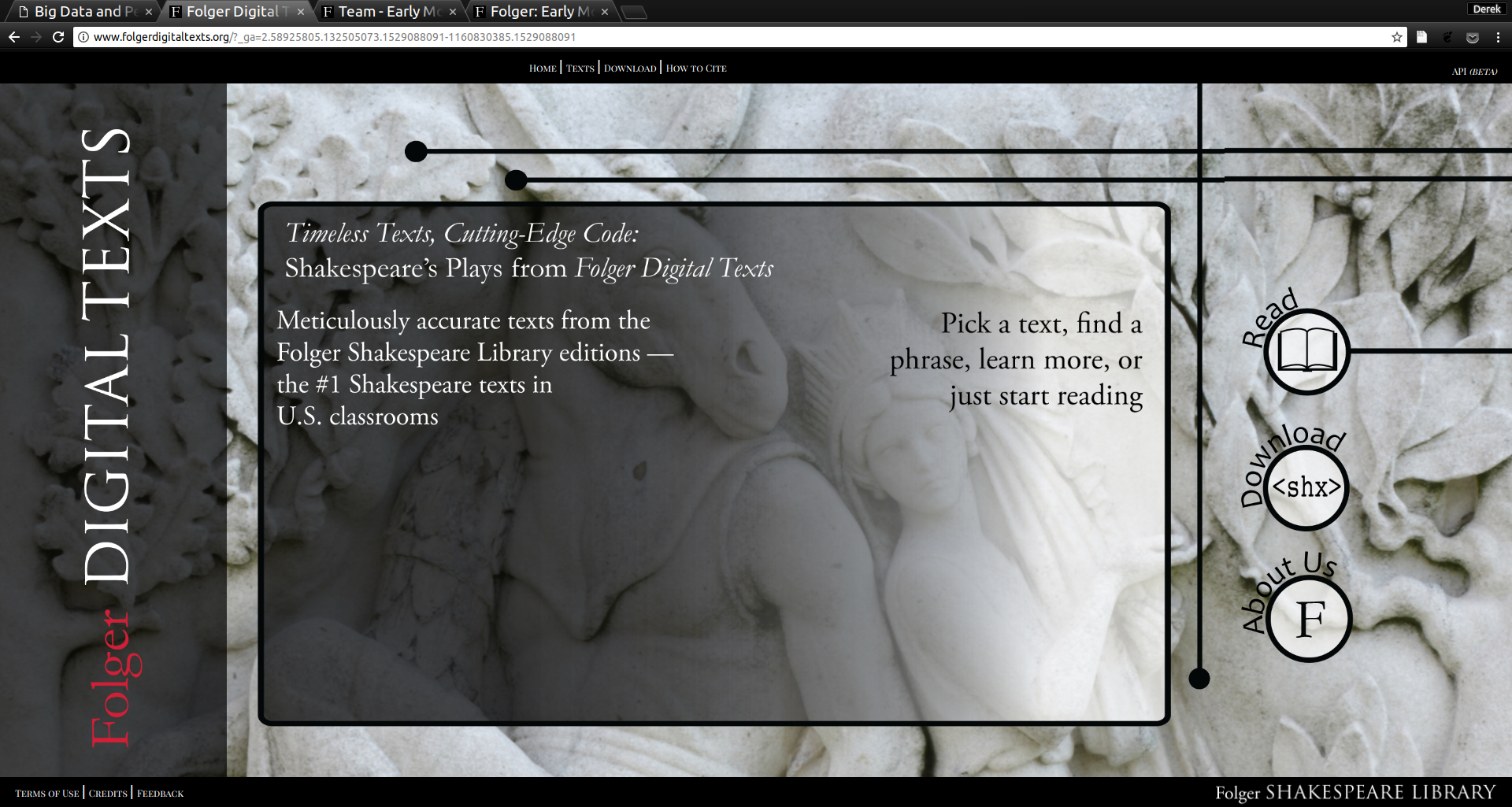This screenshot has width=1512, height=807.
Task: Go to the Download navigation link
Action: pyautogui.click(x=630, y=68)
